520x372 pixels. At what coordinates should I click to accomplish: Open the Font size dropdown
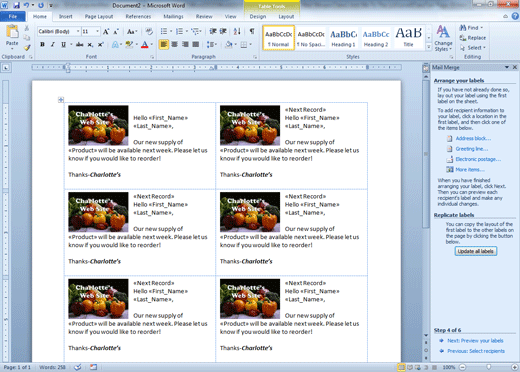click(97, 32)
